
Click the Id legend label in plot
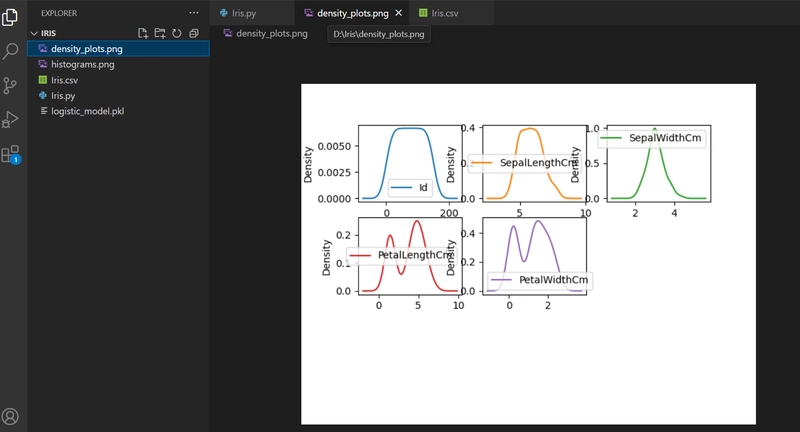pyautogui.click(x=423, y=188)
